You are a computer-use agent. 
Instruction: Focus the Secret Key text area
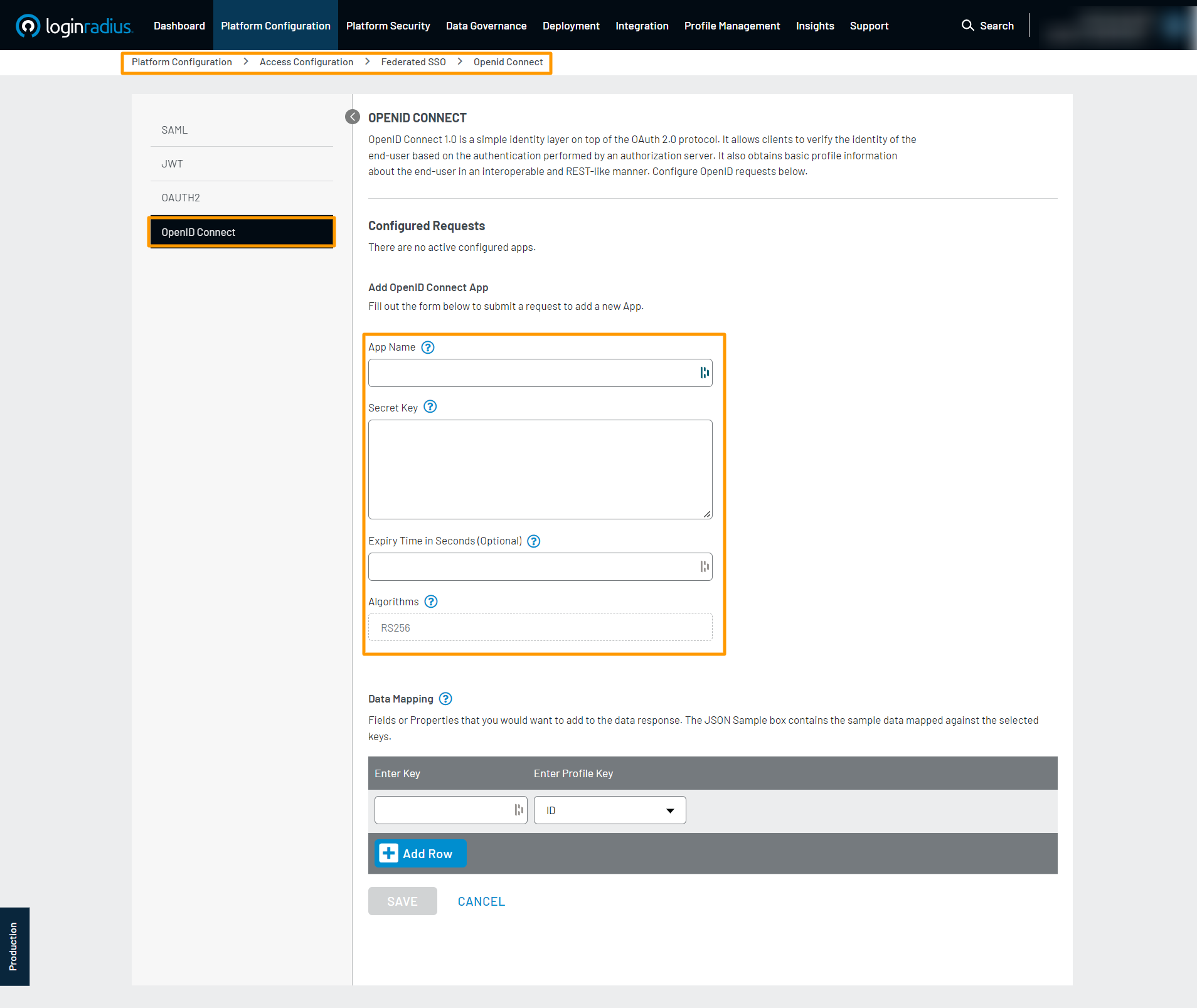(x=540, y=469)
